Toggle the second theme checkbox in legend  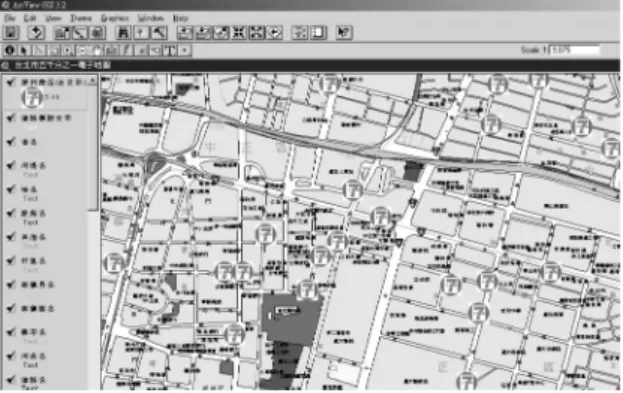click(x=11, y=118)
